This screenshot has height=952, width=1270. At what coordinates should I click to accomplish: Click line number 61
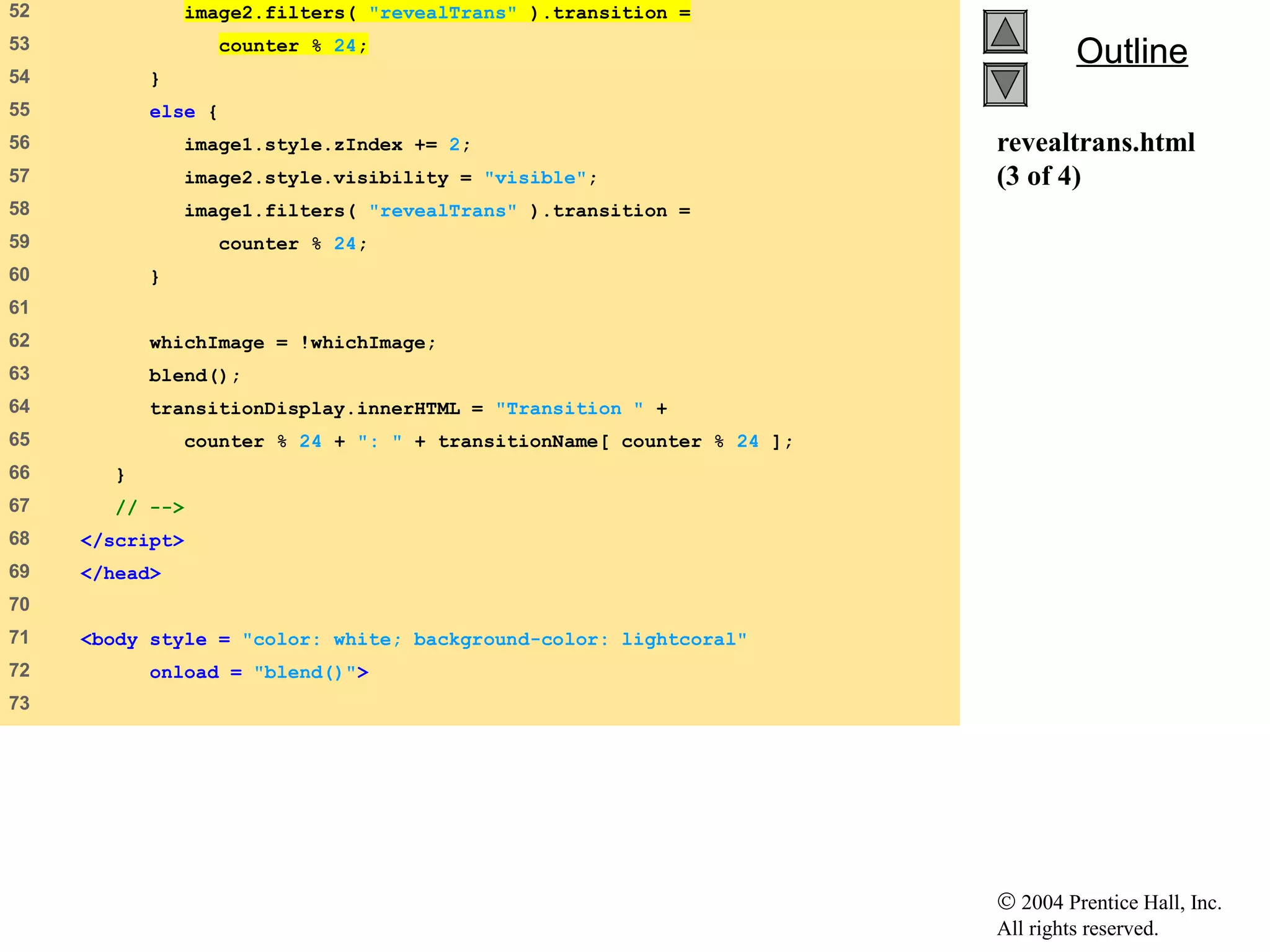click(x=19, y=307)
